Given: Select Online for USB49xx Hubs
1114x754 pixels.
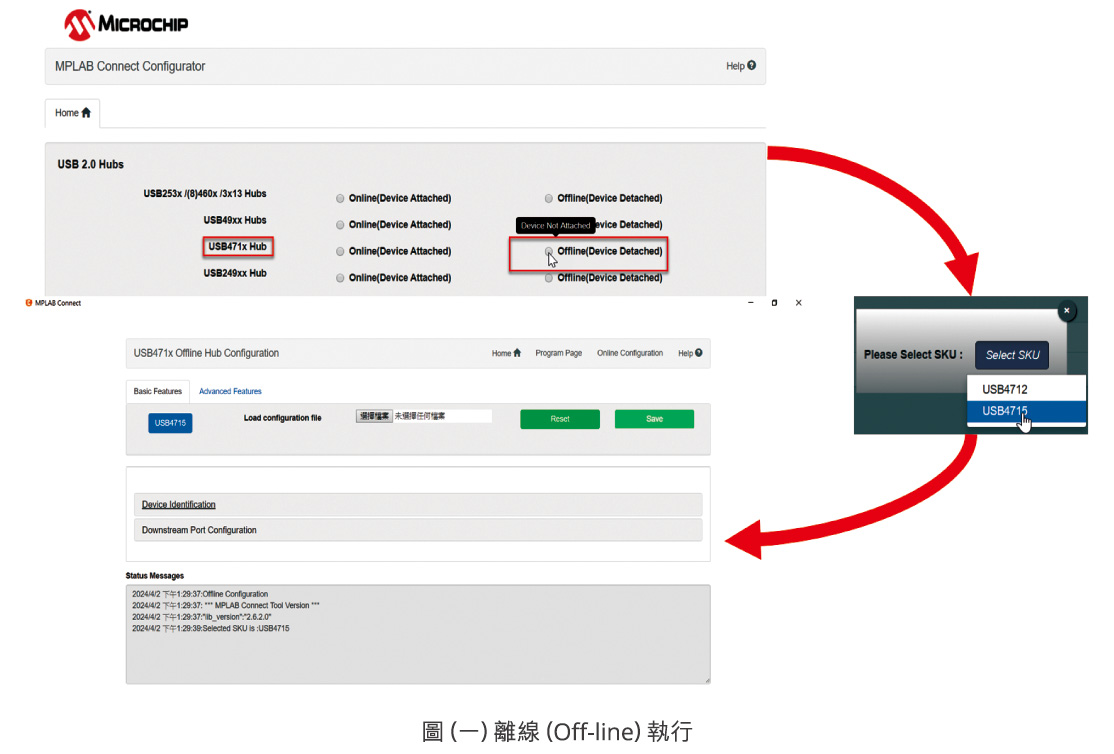Looking at the screenshot, I should pos(340,224).
